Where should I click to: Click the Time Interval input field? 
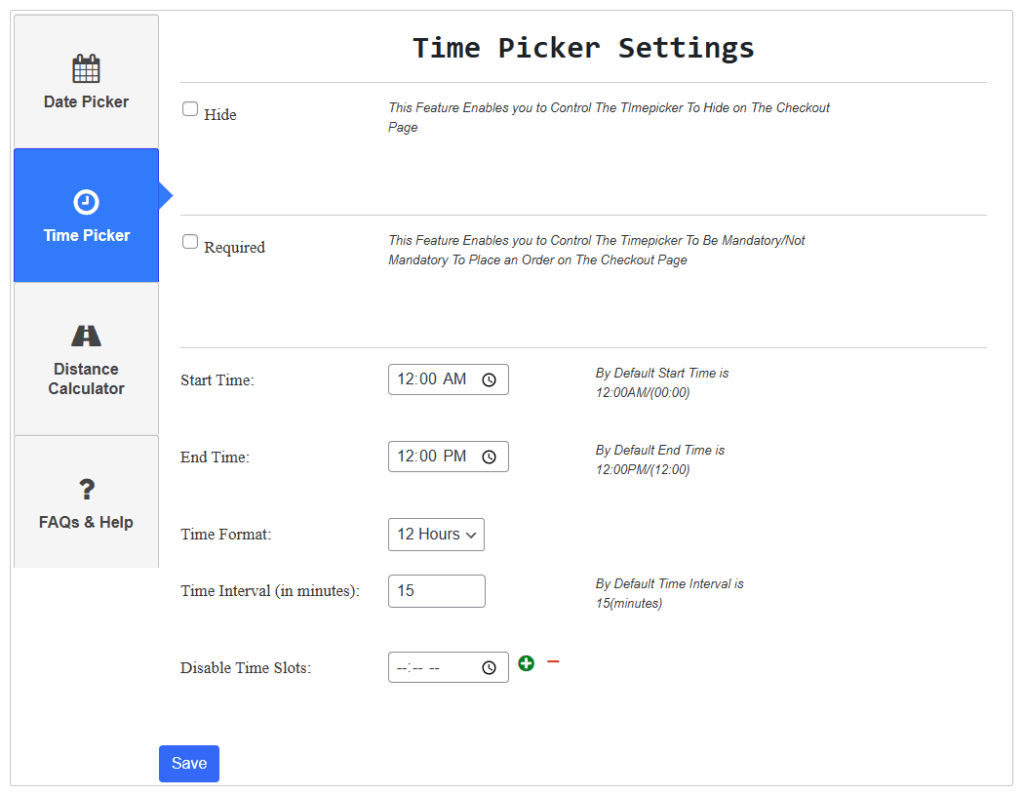[x=436, y=591]
